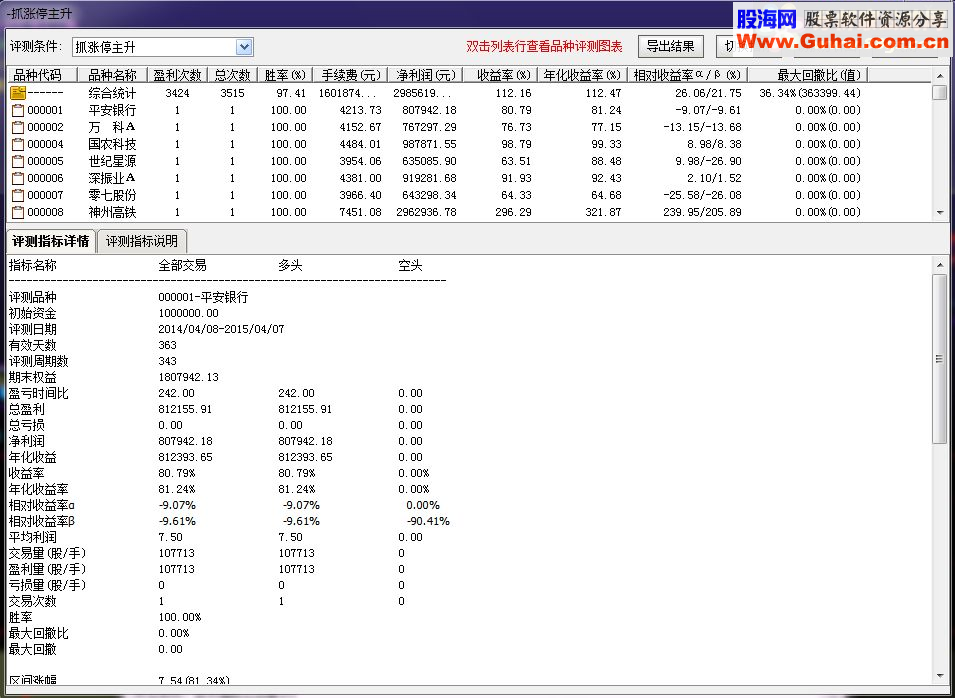Switch to the 评测指标详情 tab
Screen dimensions: 955x698
(x=51, y=241)
